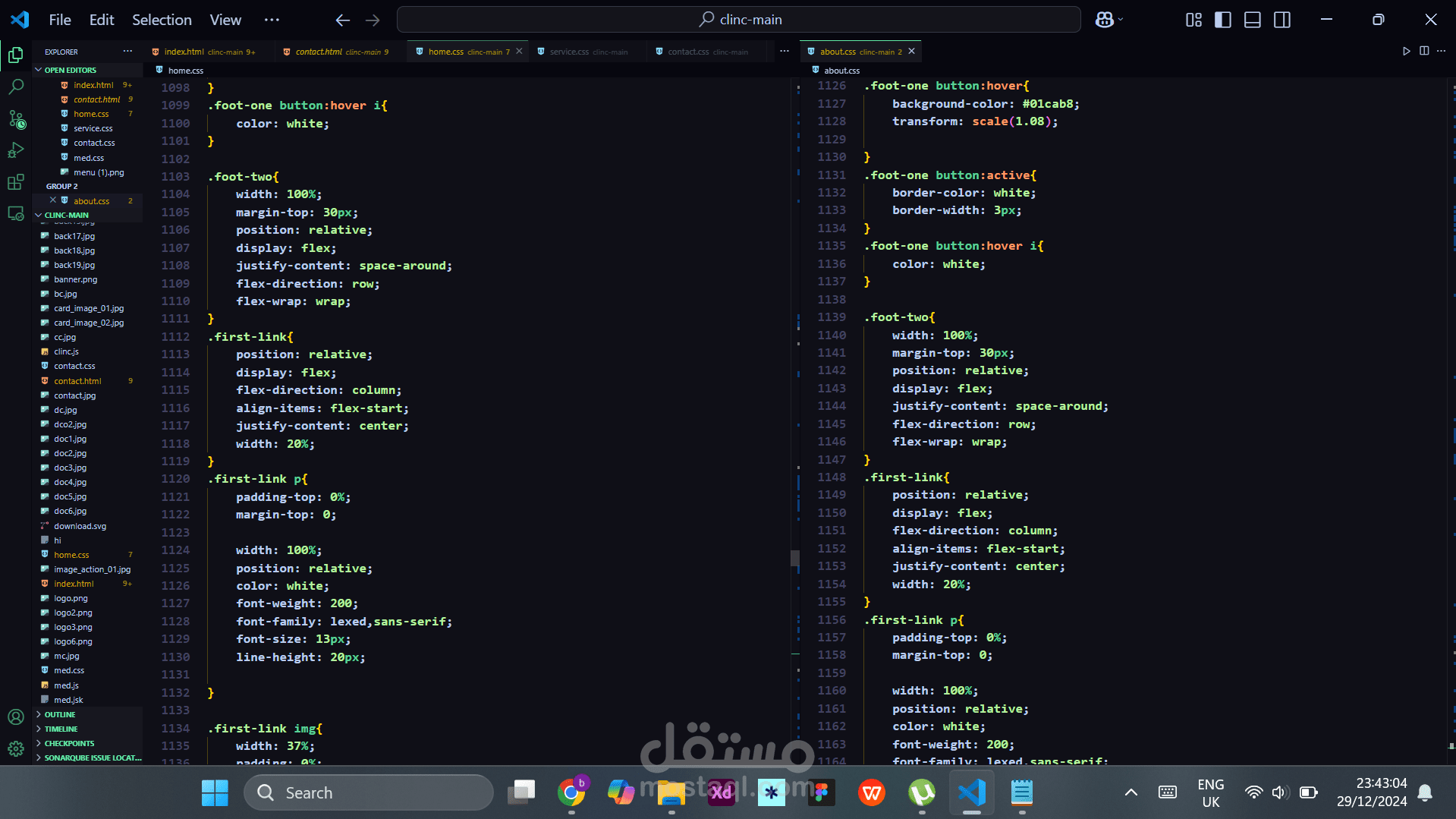Click the home.css editor vertical scrollbar thumb
The image size is (1456, 819).
[x=794, y=558]
